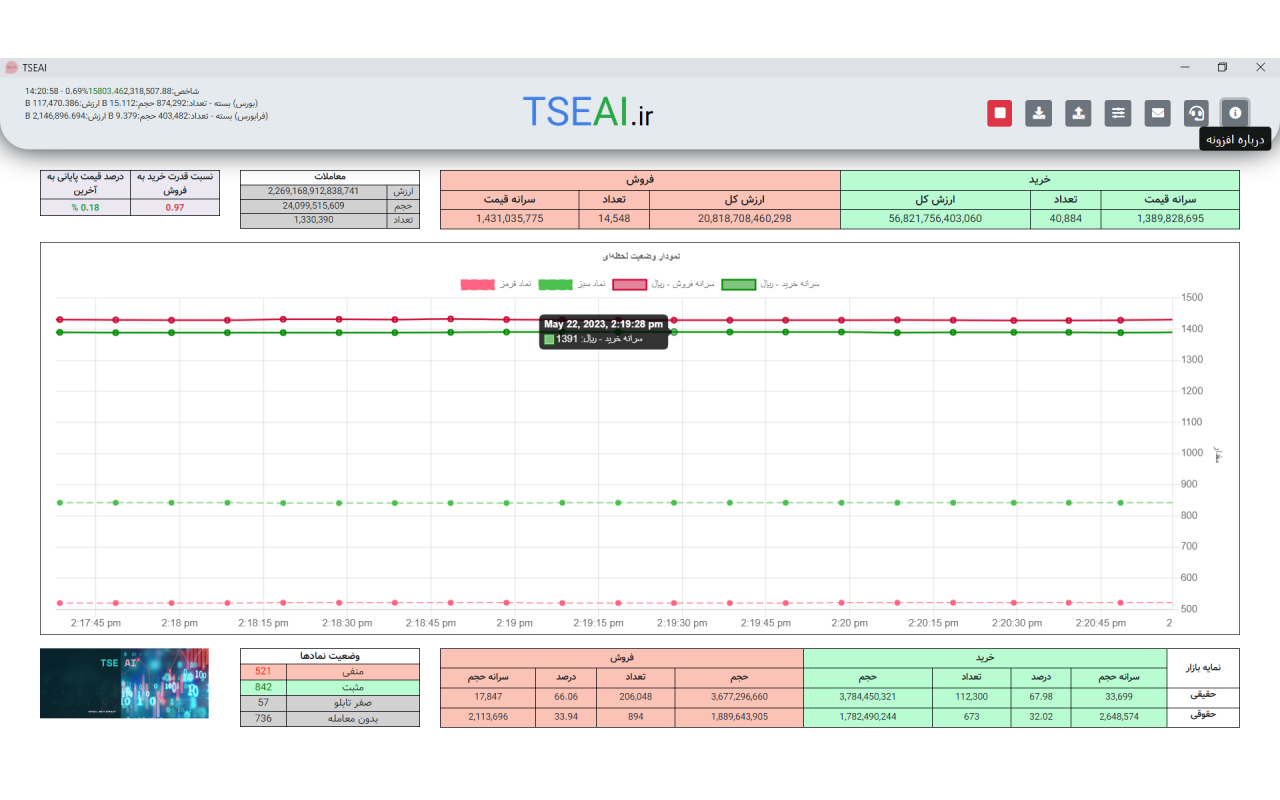Click legal buyers per-capita volume 2,648,574
Screen dimensions: 1280x800
click(x=1118, y=717)
